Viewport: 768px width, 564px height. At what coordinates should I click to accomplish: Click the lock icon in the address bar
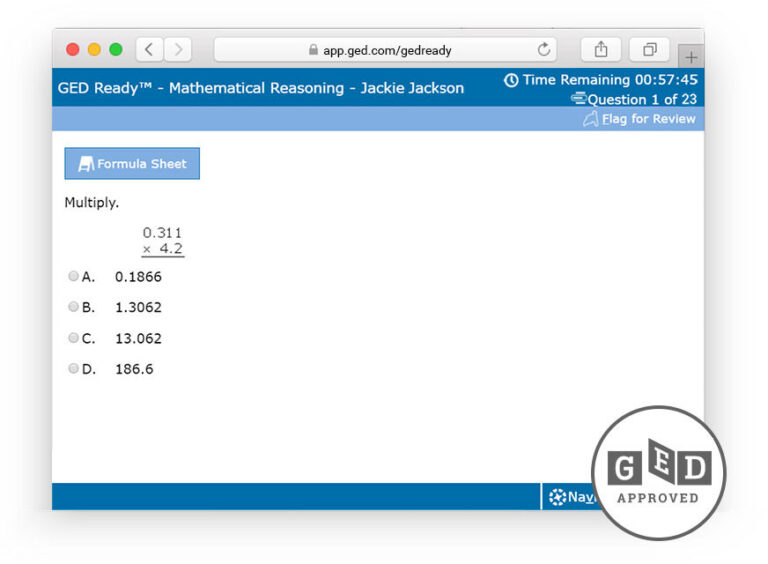pyautogui.click(x=313, y=49)
